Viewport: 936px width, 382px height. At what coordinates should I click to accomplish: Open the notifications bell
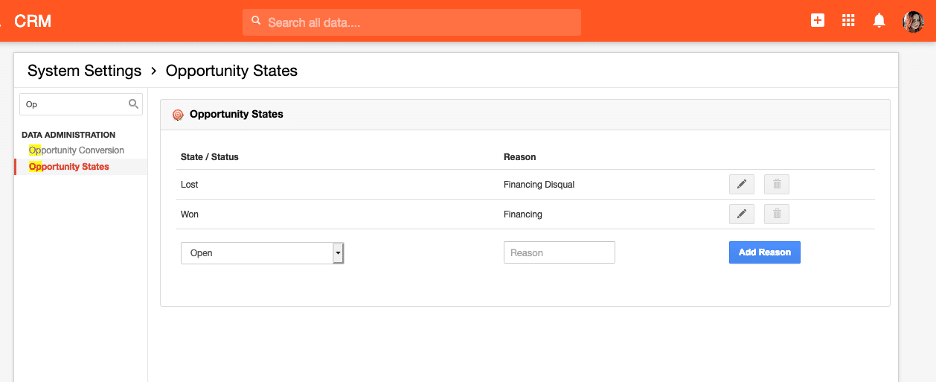(879, 21)
